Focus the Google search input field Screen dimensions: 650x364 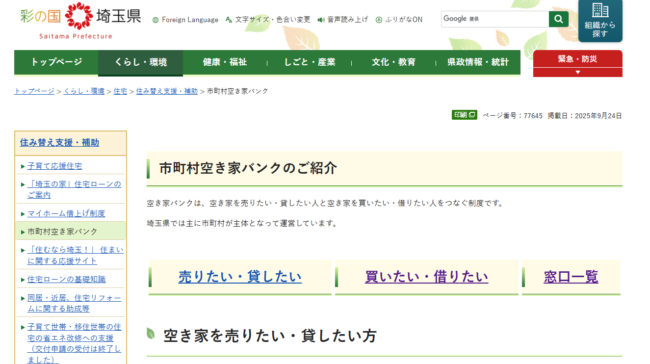click(495, 19)
